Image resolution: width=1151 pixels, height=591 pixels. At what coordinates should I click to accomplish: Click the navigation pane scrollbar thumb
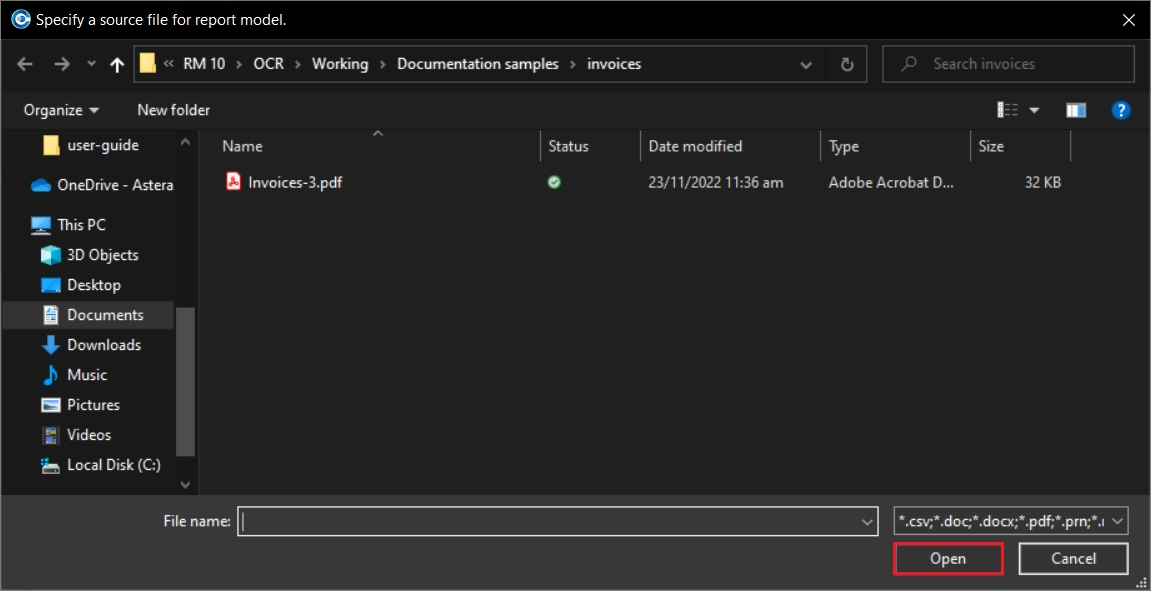point(185,382)
